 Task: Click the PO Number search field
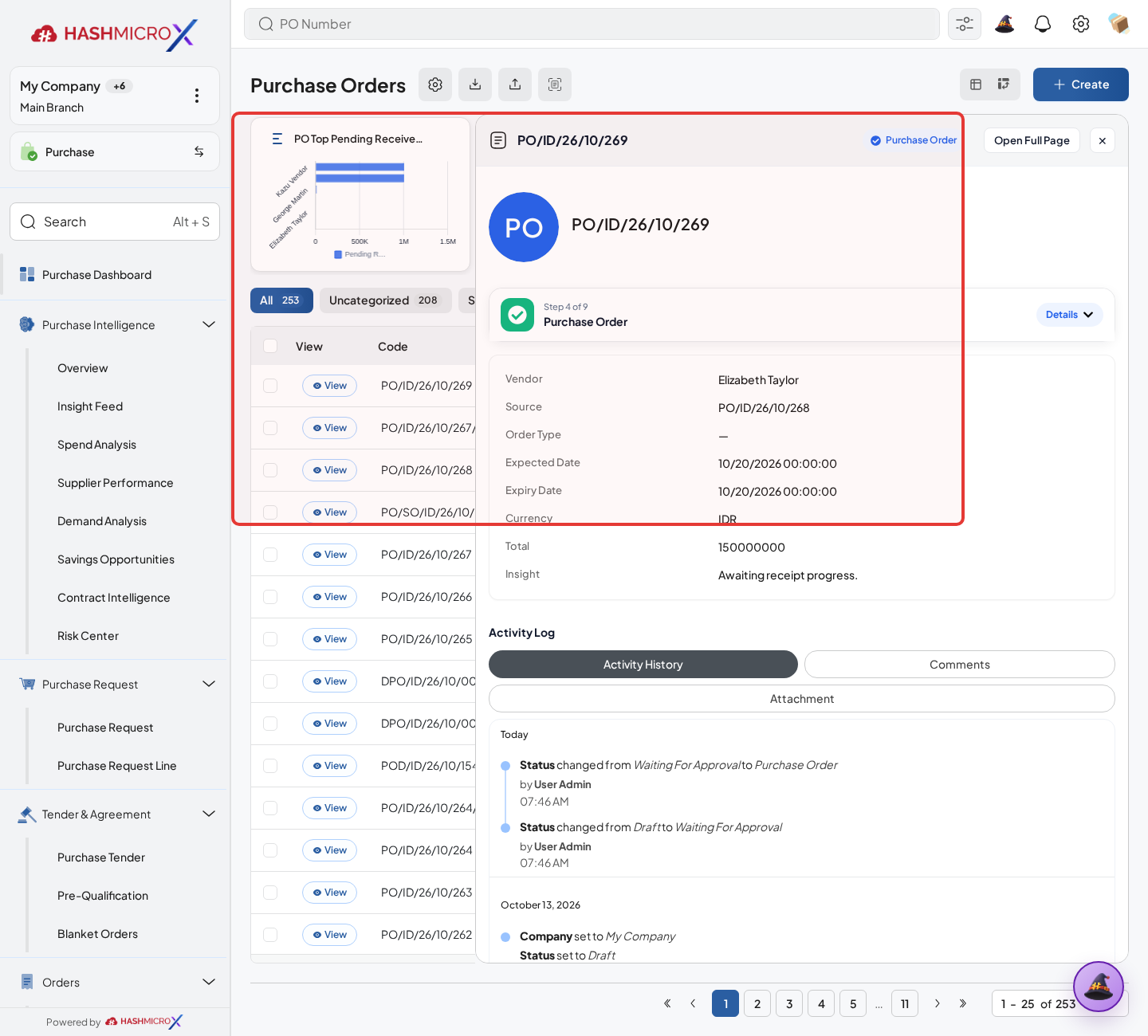click(592, 24)
